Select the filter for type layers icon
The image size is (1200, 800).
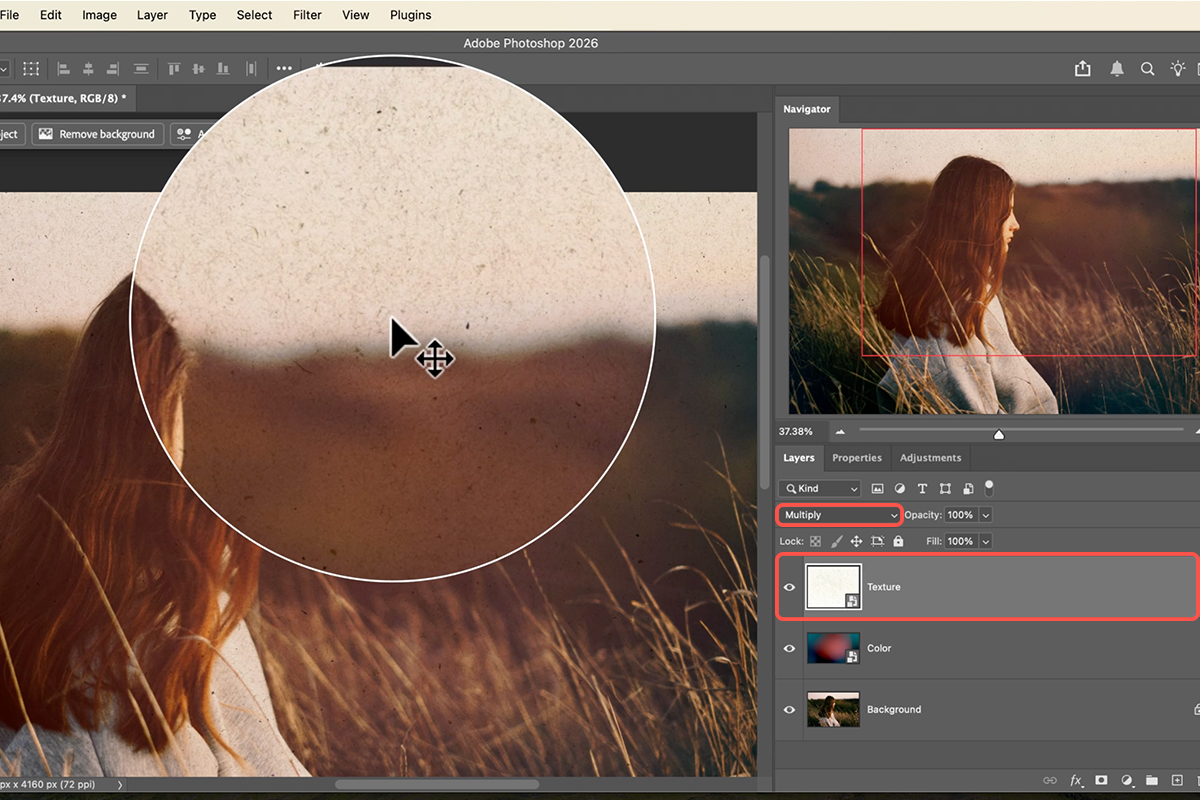coord(922,489)
